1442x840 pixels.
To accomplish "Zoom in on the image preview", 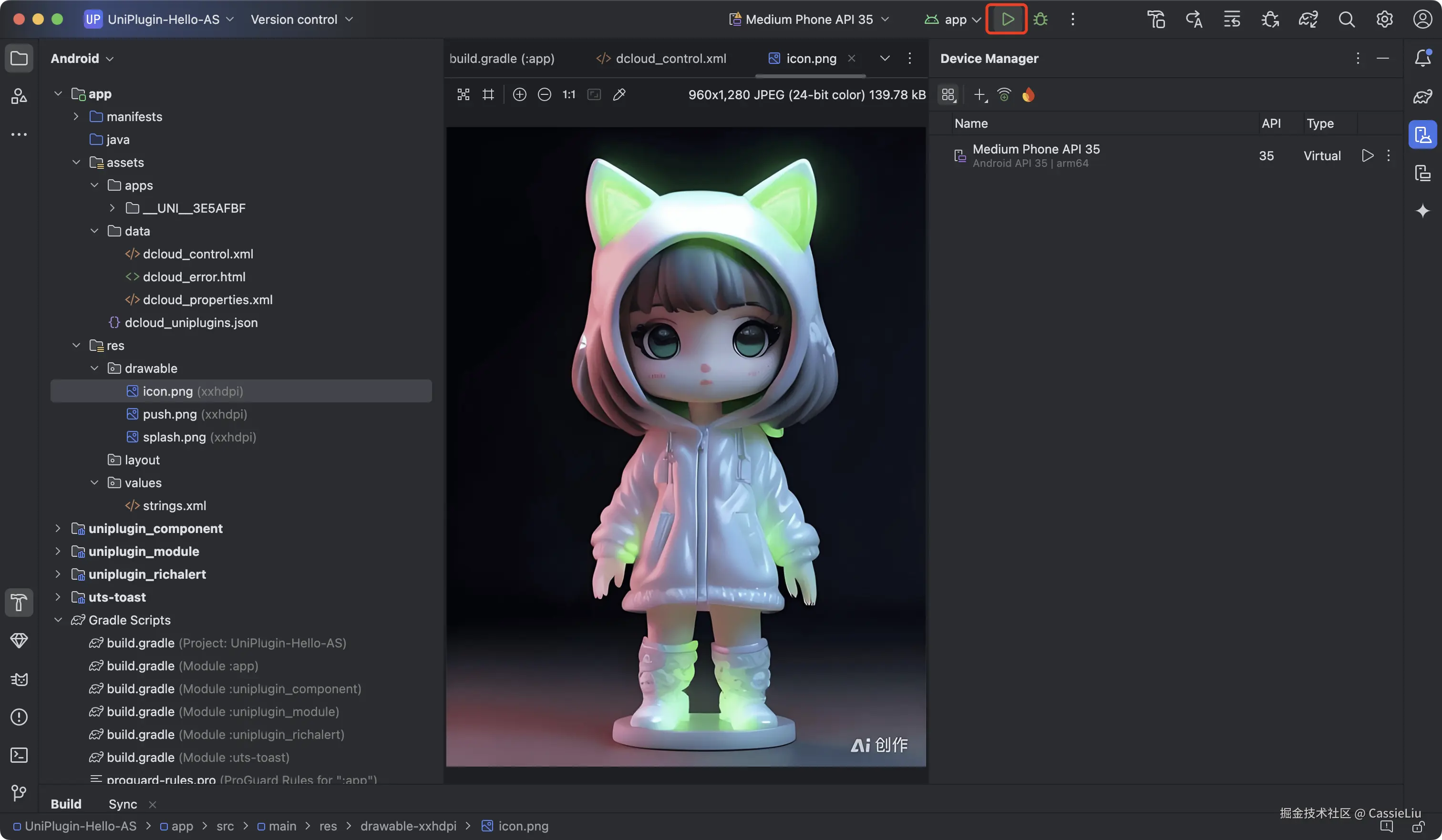I will (519, 94).
